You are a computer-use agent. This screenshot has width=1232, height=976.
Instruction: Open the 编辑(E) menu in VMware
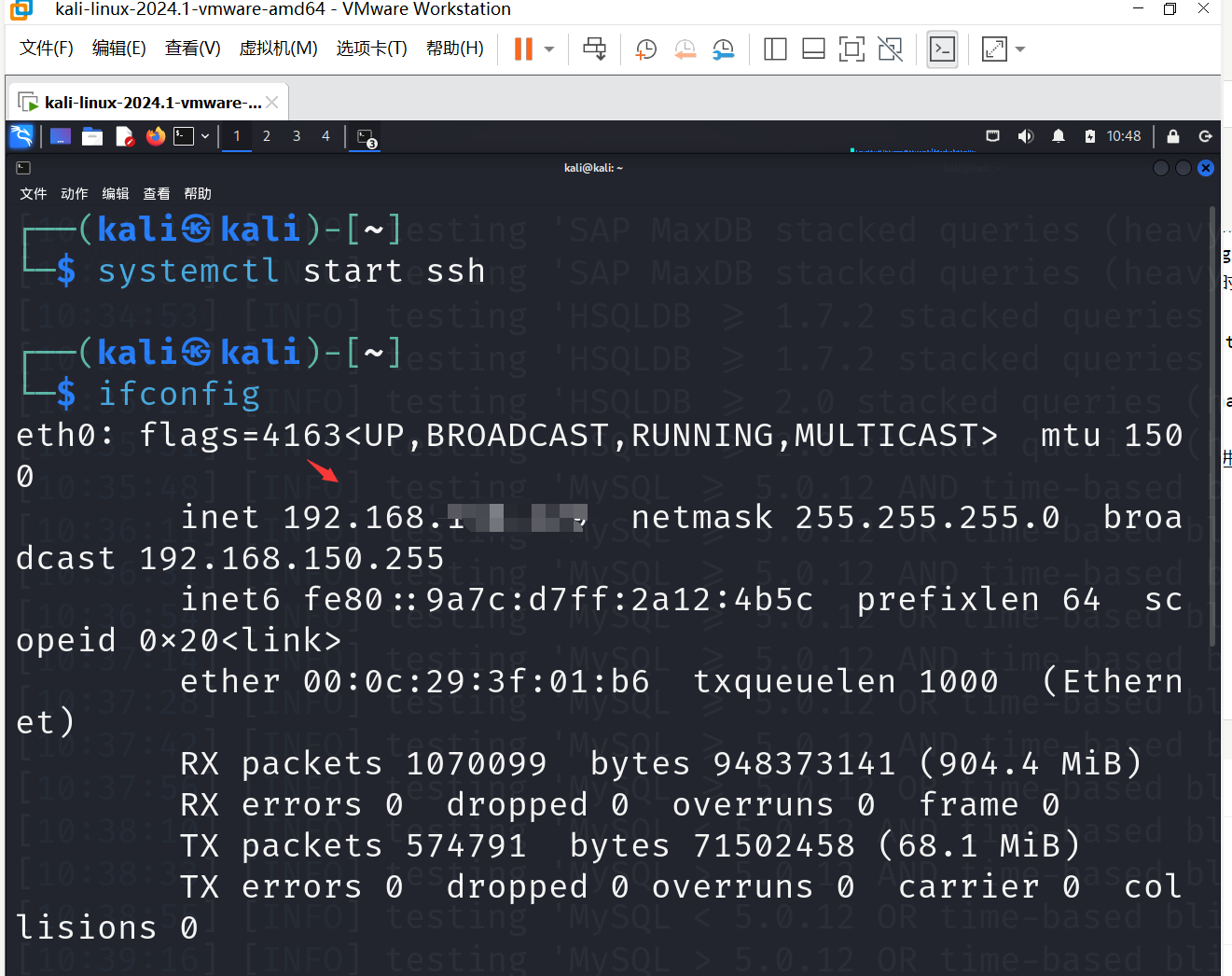pyautogui.click(x=118, y=49)
